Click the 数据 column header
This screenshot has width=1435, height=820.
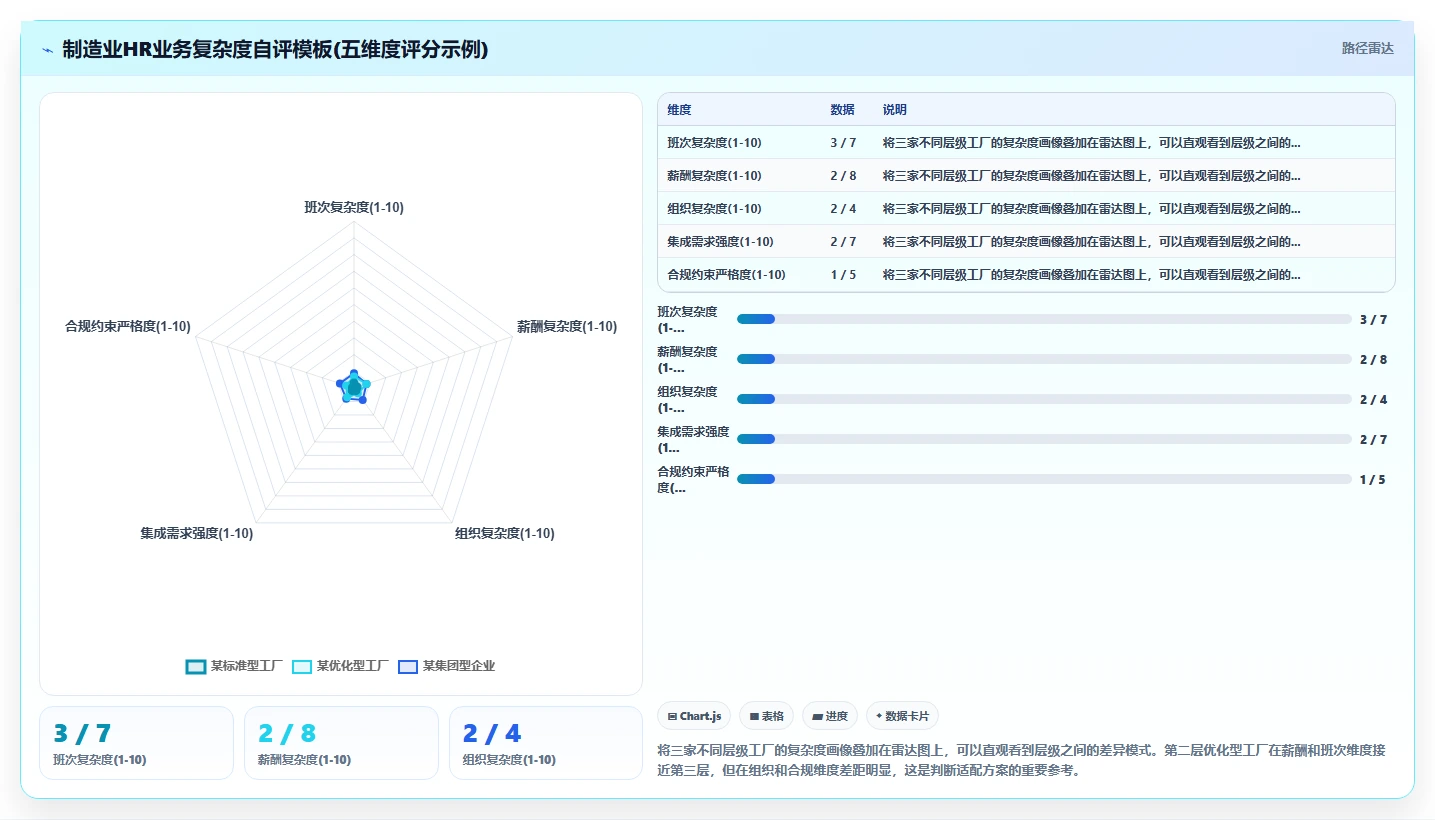pyautogui.click(x=842, y=110)
